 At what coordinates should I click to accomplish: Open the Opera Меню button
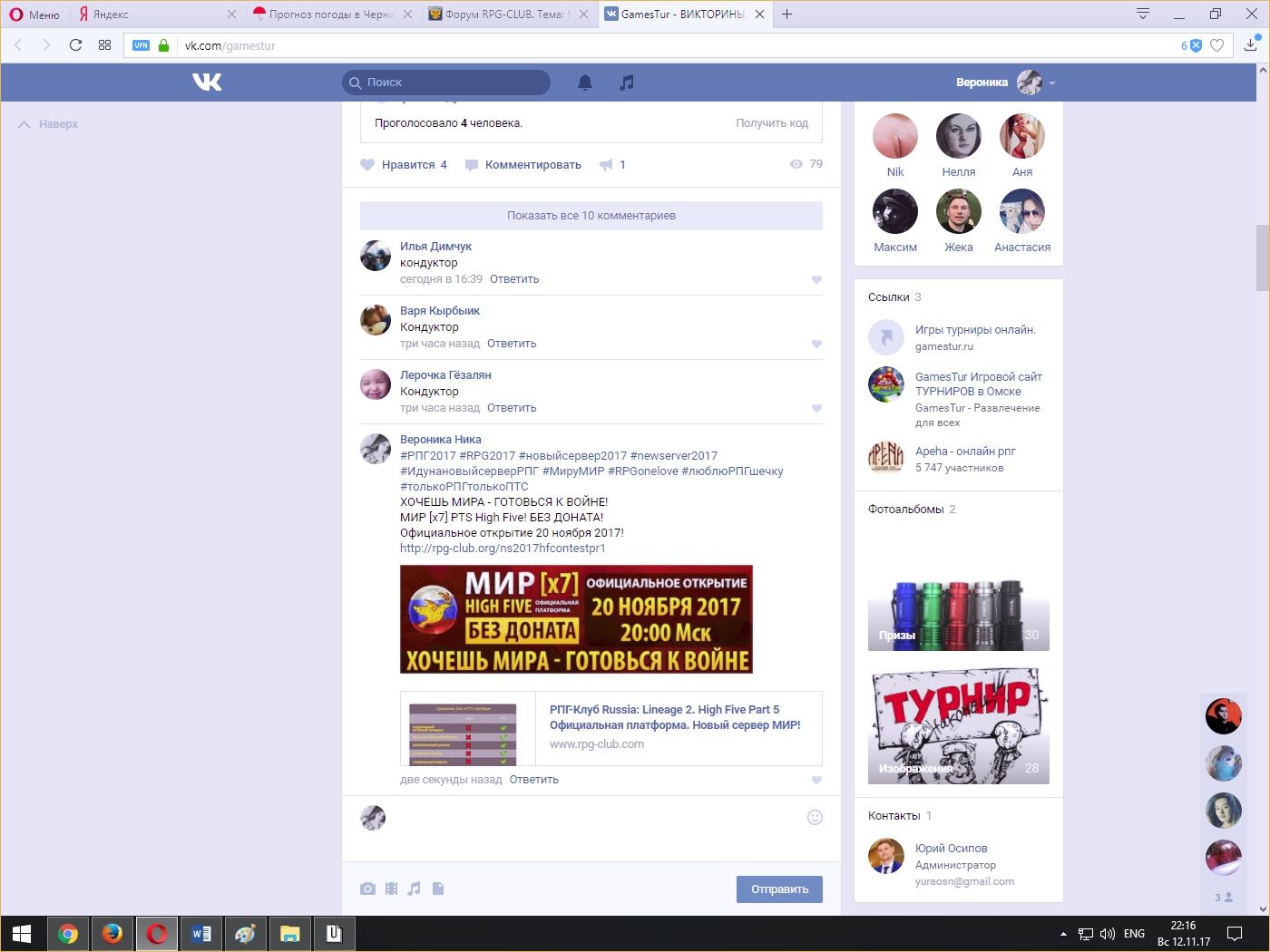click(34, 14)
